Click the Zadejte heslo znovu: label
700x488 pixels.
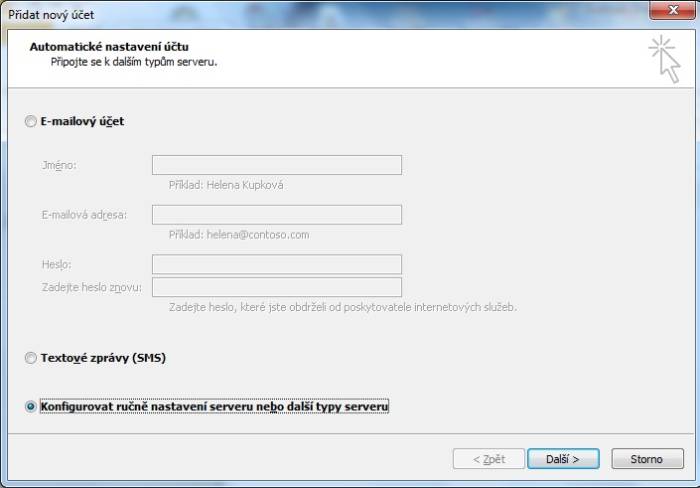(x=92, y=288)
